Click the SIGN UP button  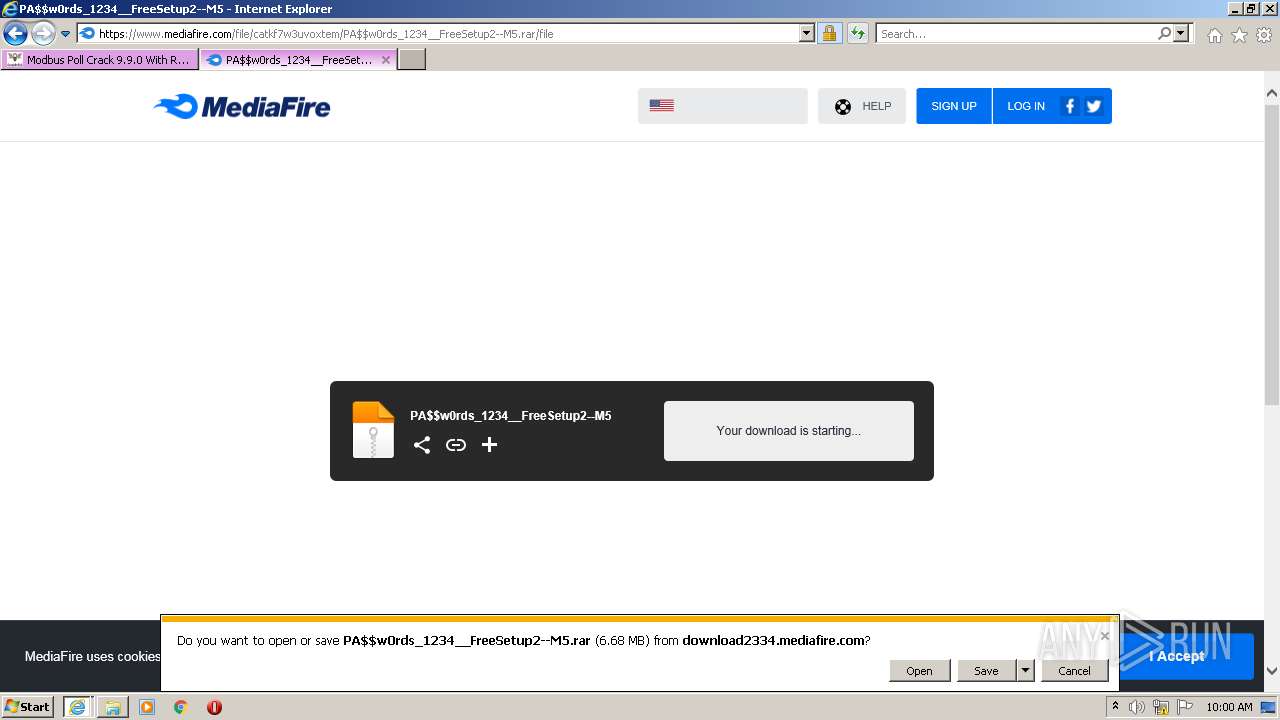tap(954, 106)
